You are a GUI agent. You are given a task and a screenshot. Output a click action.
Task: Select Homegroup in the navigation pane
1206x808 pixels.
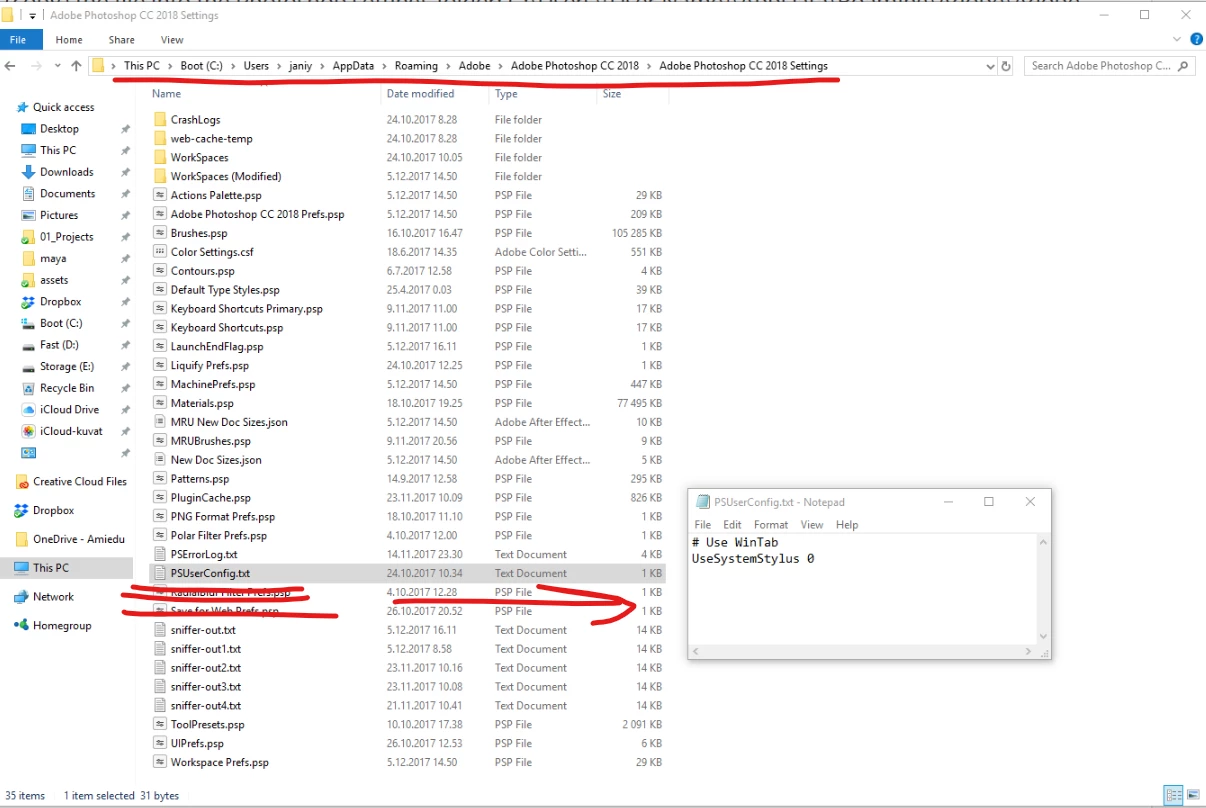point(62,626)
